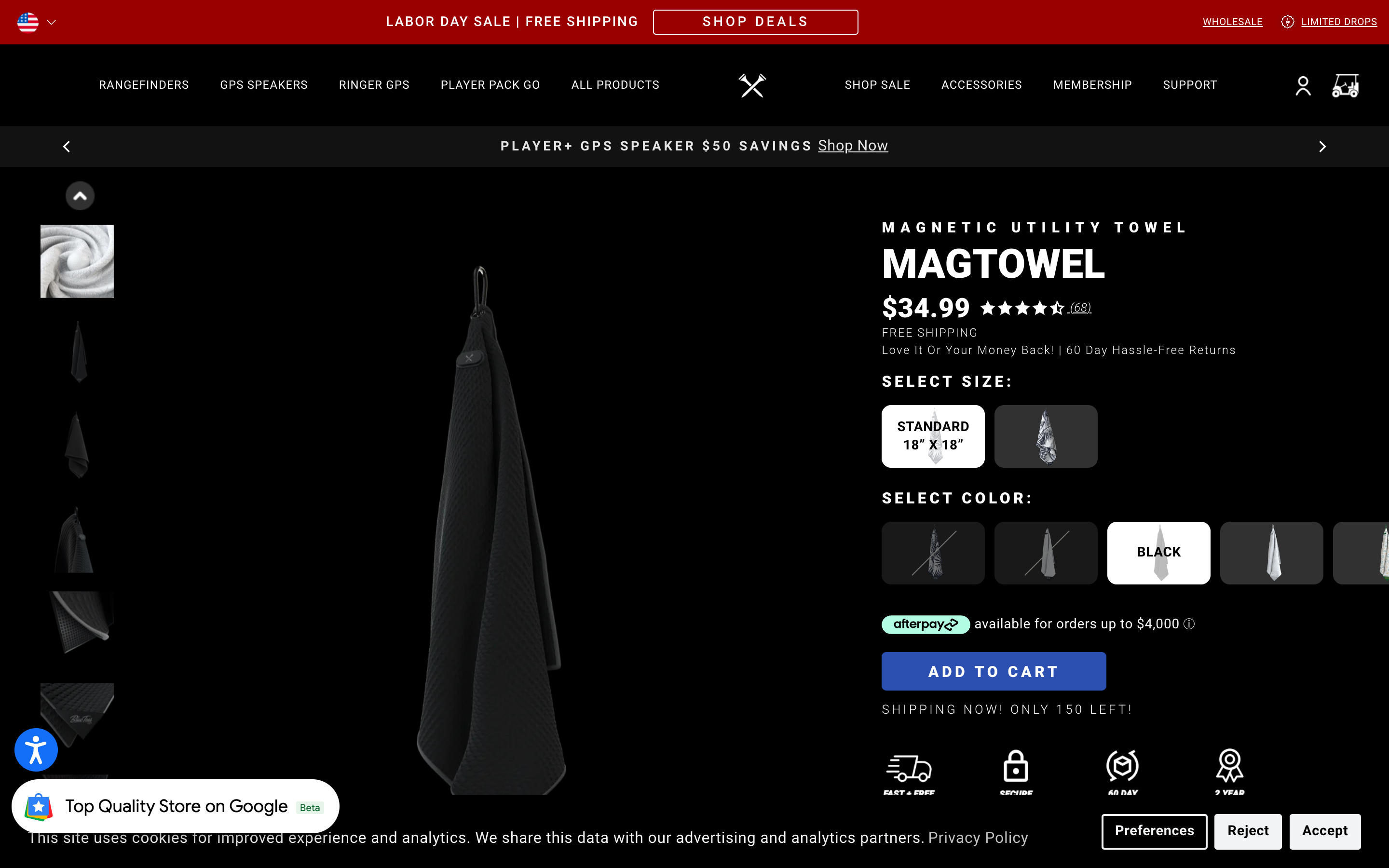Go home via crossed clubs logo
1389x868 pixels.
pyautogui.click(x=752, y=85)
